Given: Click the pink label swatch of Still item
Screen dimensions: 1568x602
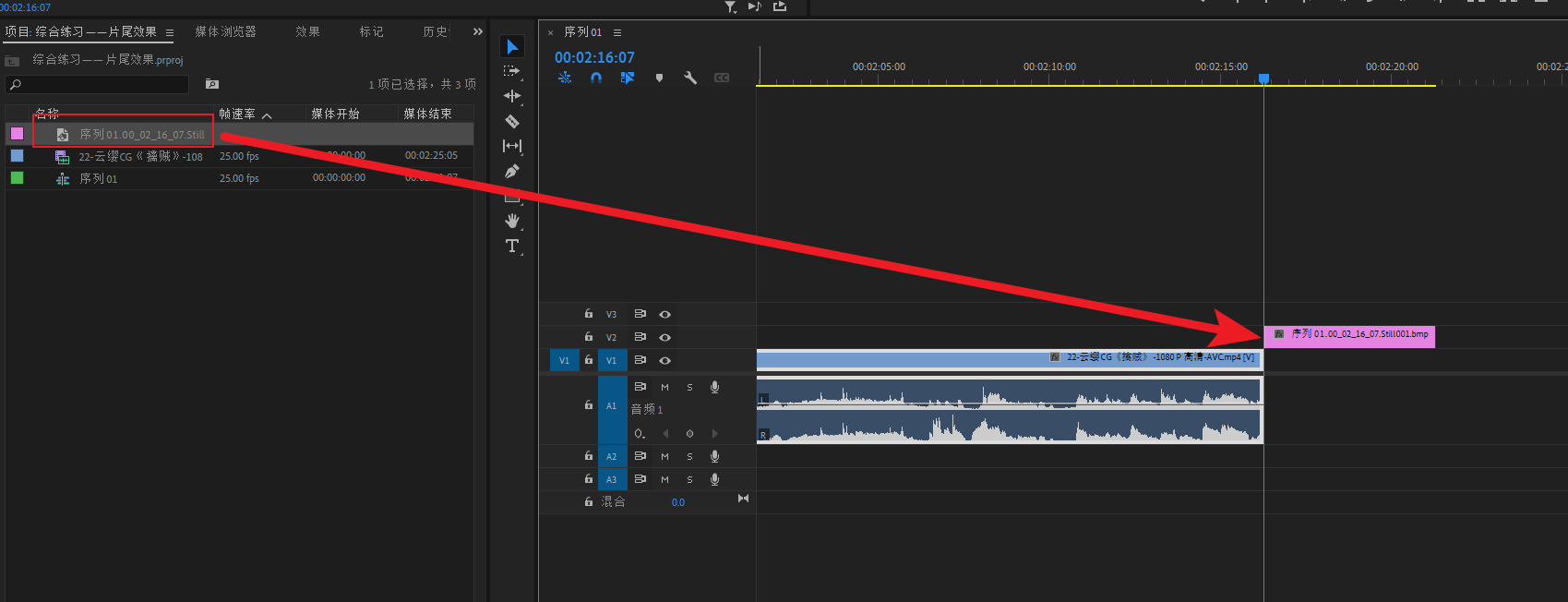Looking at the screenshot, I should click(x=17, y=134).
